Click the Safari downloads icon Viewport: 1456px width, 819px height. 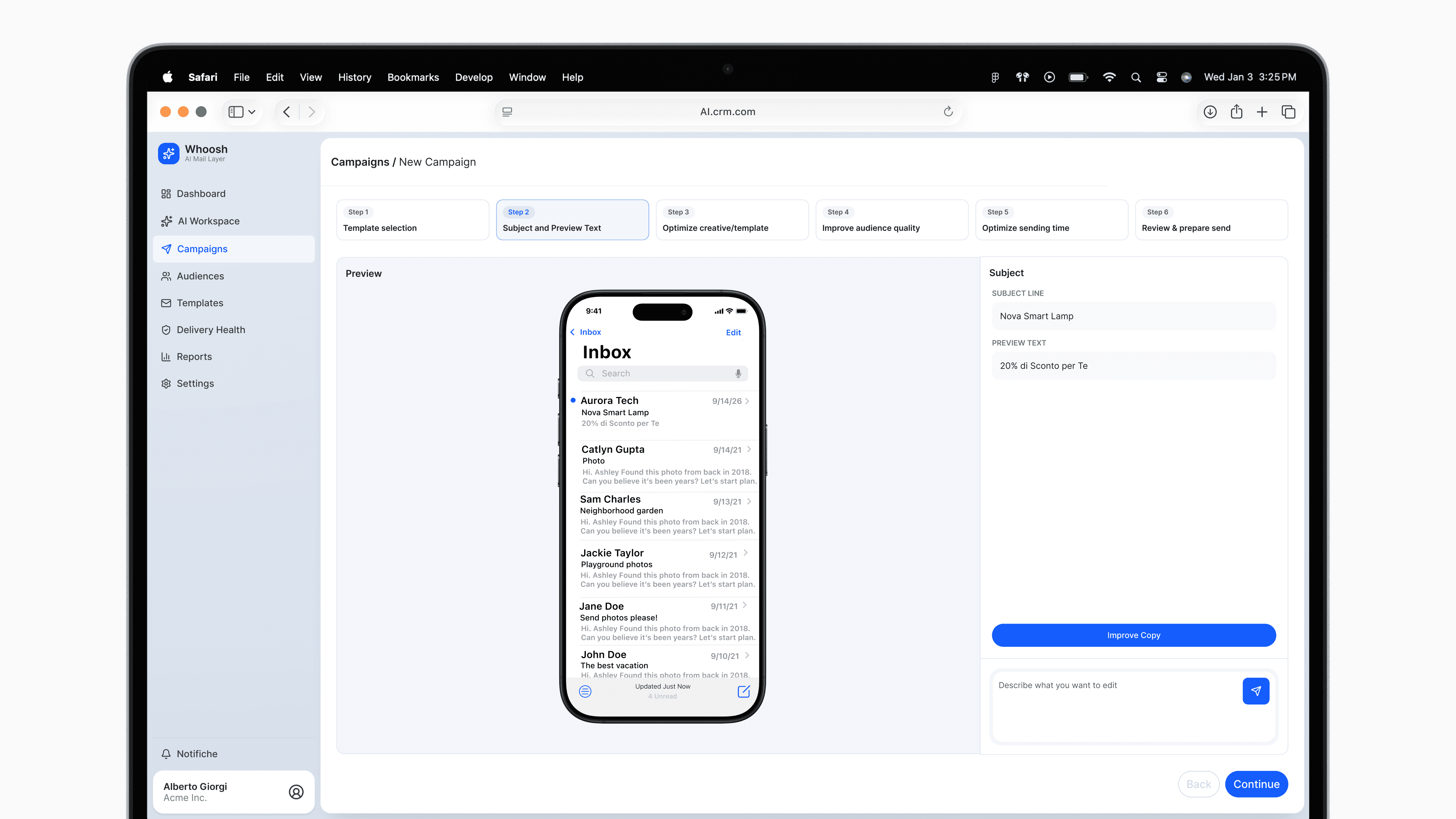(x=1209, y=112)
